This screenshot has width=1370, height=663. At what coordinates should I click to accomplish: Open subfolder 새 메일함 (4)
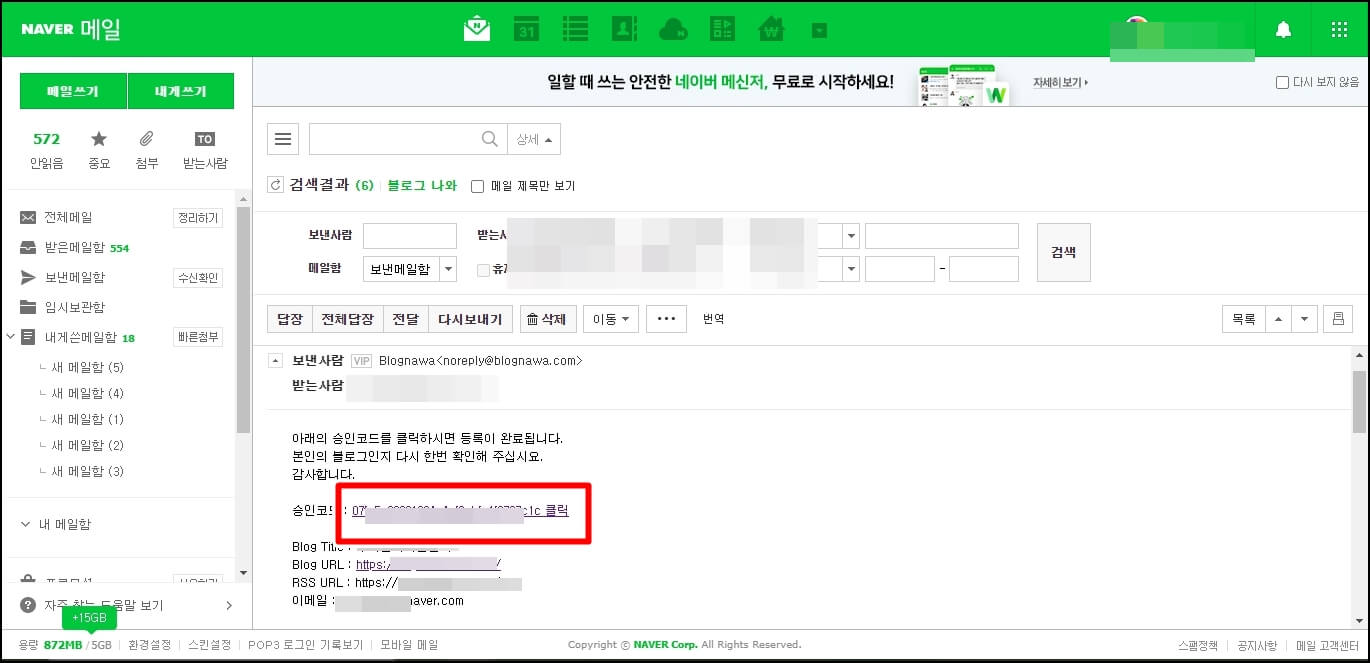(87, 393)
